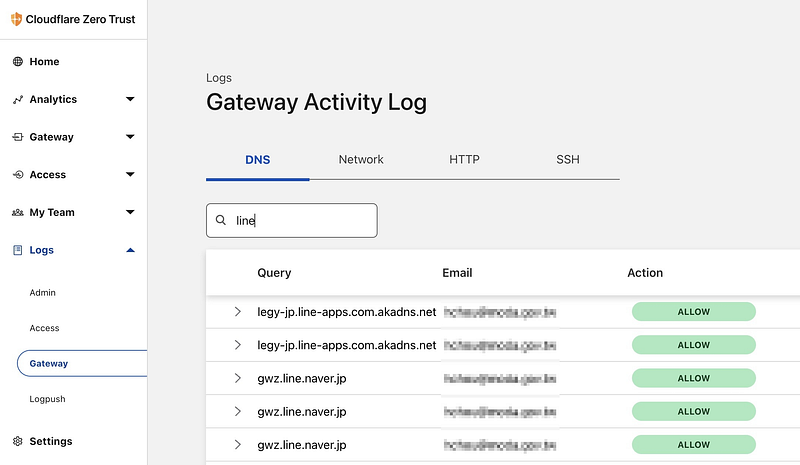Expand the last gwz.line.naver.jp row
Viewport: 800px width, 465px height.
[x=237, y=445]
